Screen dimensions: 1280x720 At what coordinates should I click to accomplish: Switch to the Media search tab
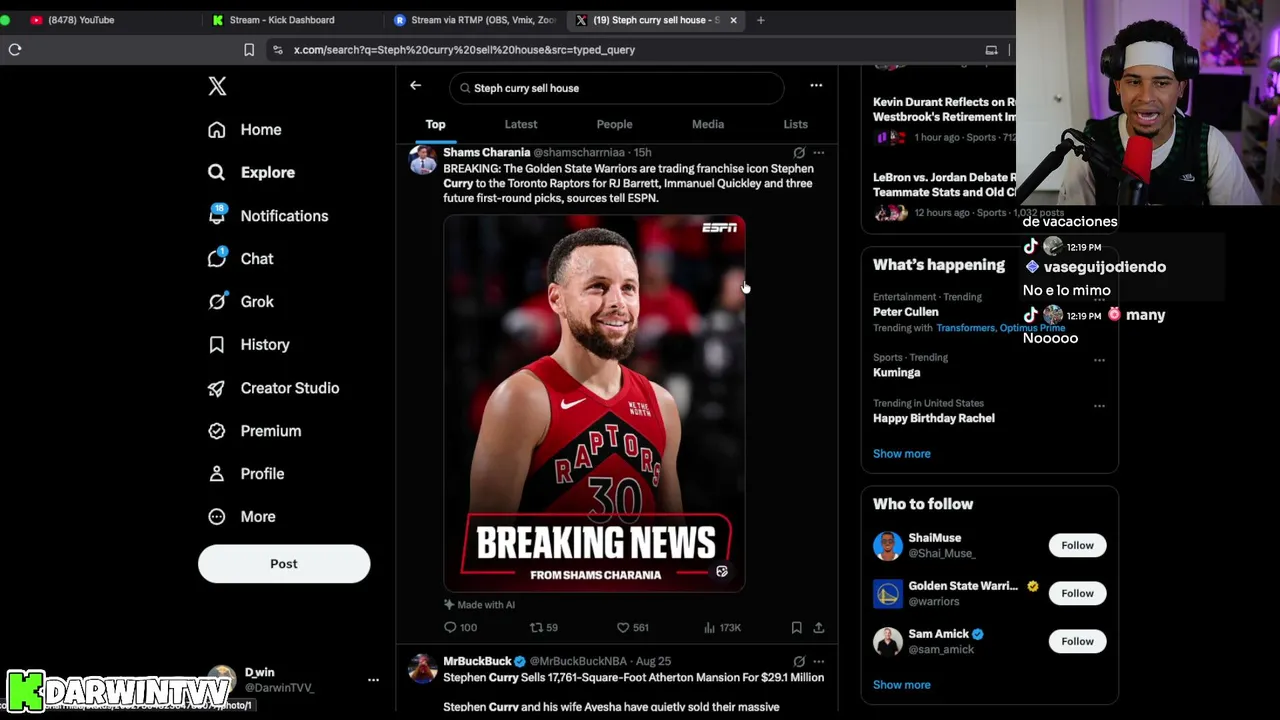click(x=708, y=125)
